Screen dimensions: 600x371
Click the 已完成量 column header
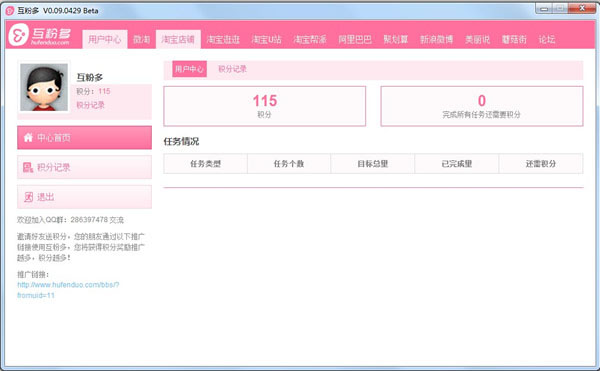point(457,164)
